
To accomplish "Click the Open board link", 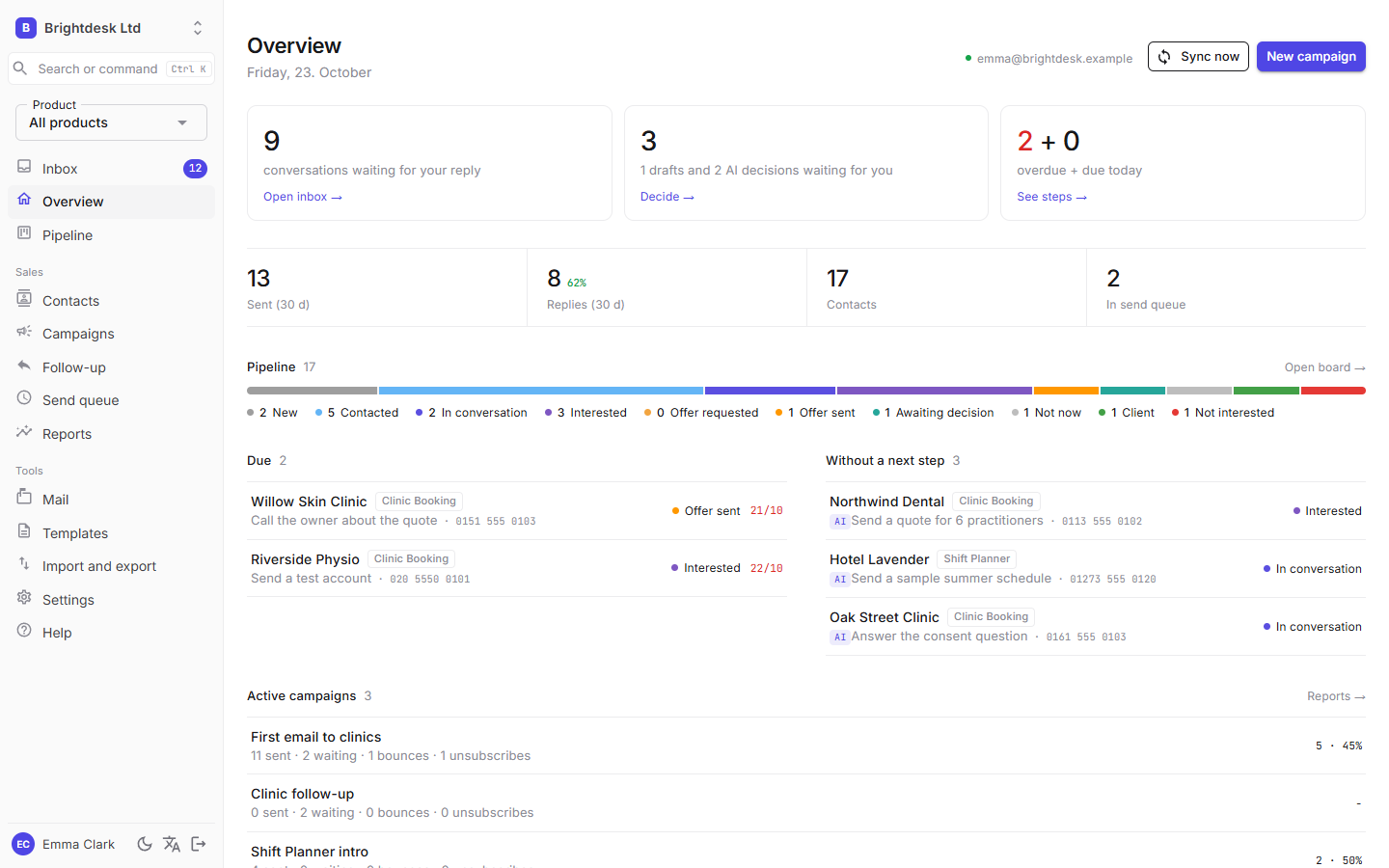I will point(1324,367).
